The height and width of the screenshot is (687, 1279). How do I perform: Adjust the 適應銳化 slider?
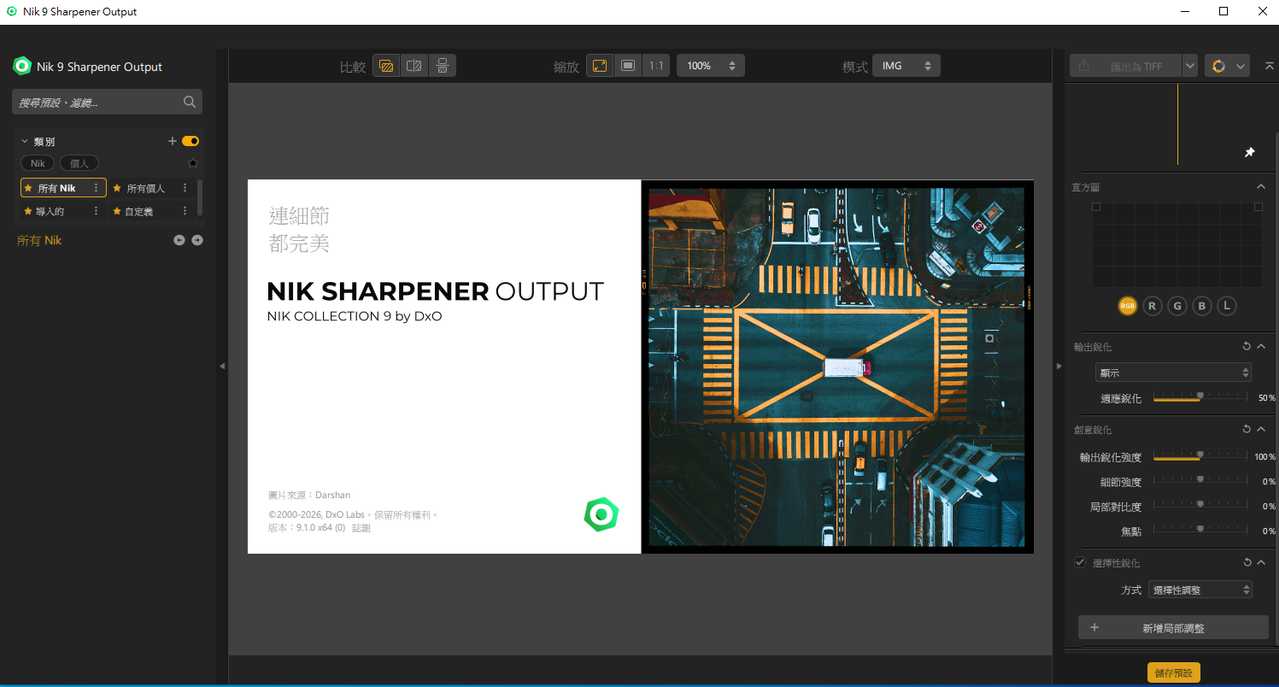1199,397
